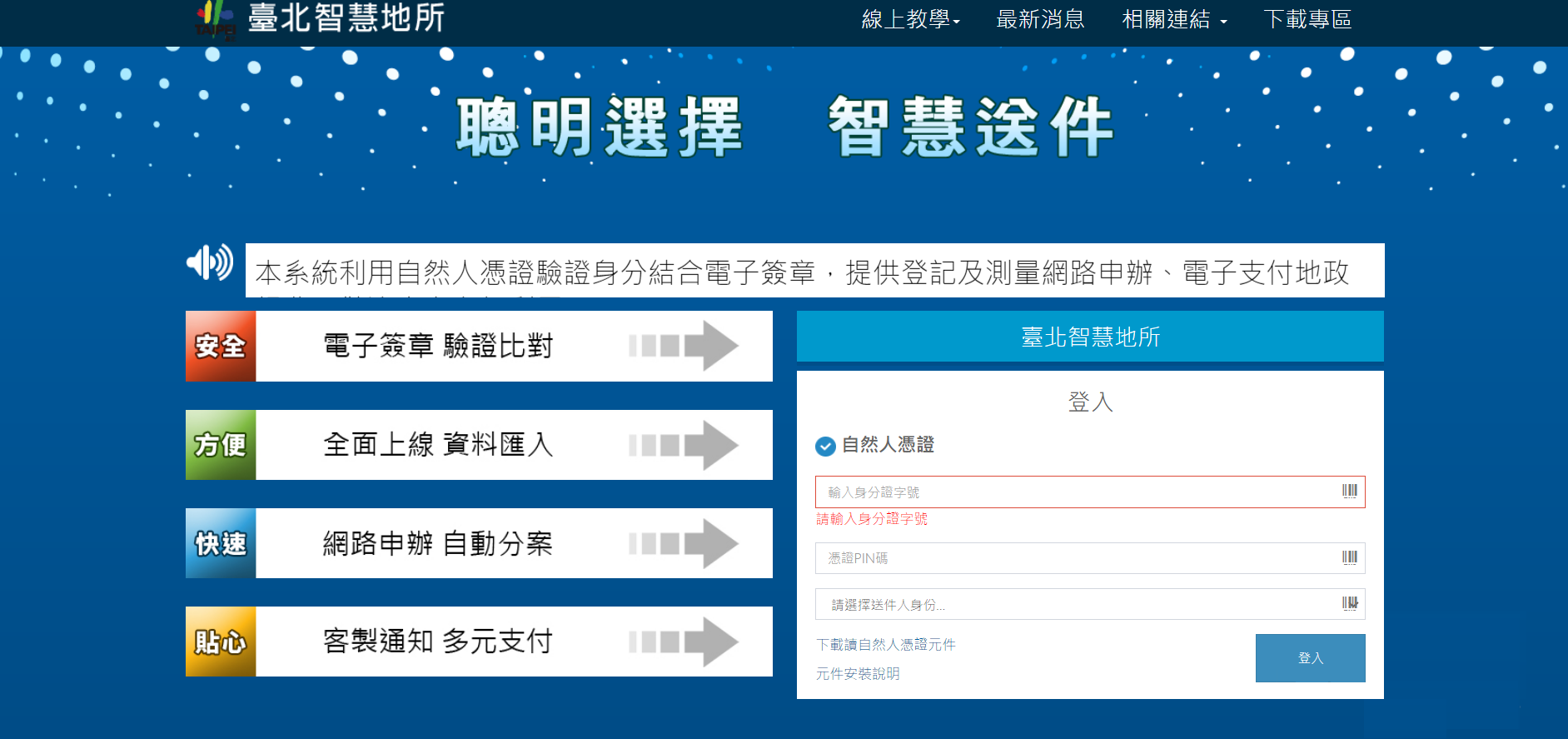
Task: Click the arrow beside 網路申辦 自動分案
Action: point(684,543)
